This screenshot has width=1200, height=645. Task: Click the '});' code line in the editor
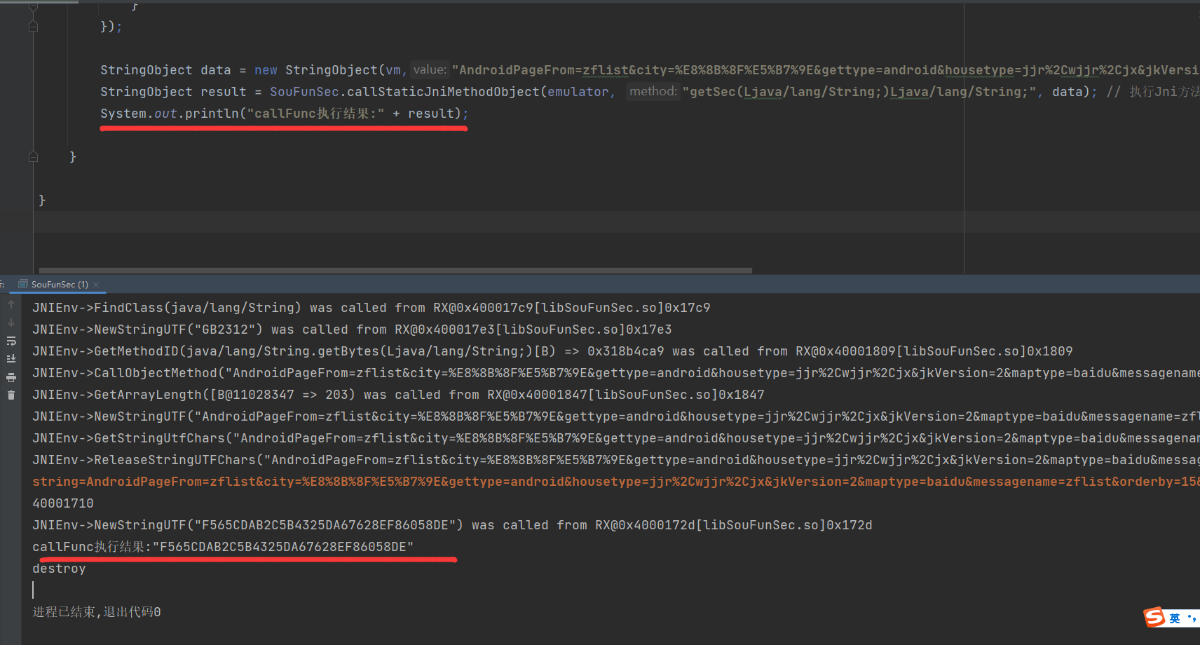111,27
